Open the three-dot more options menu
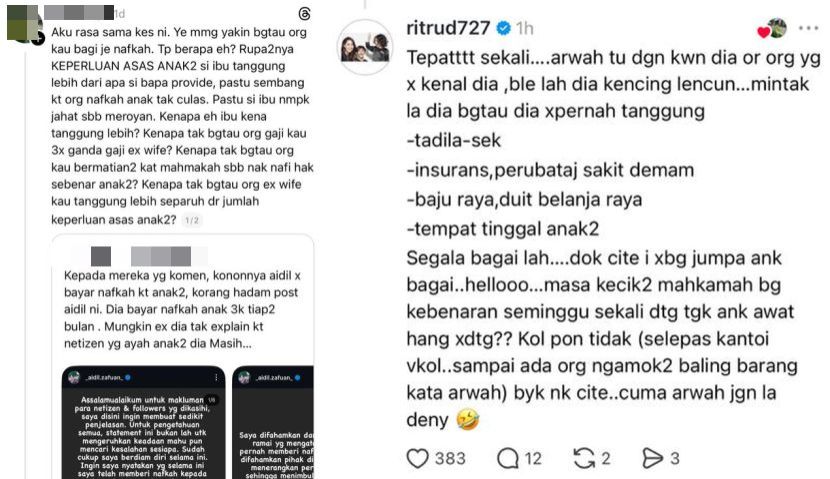 pyautogui.click(x=808, y=28)
